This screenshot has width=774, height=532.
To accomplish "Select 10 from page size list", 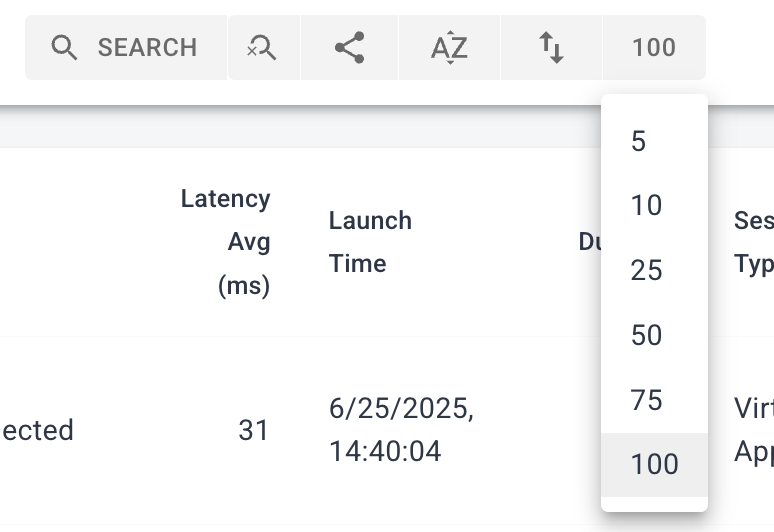I will pyautogui.click(x=654, y=205).
